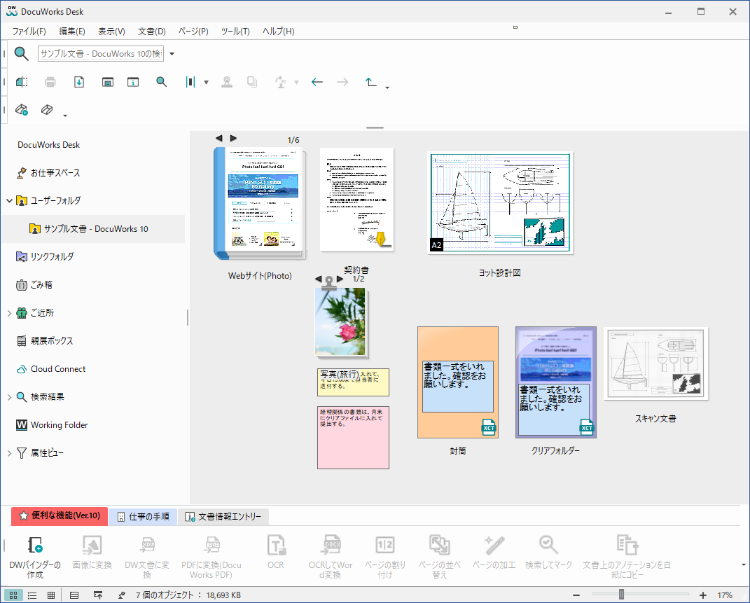Open the ページ(P) menu
The width and height of the screenshot is (750, 603).
pos(193,31)
